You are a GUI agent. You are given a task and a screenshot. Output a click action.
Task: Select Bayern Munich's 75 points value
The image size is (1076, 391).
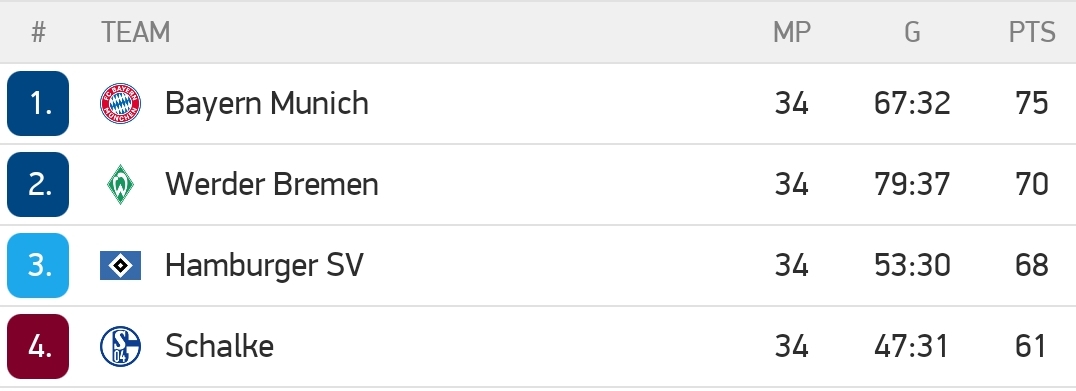point(1031,104)
